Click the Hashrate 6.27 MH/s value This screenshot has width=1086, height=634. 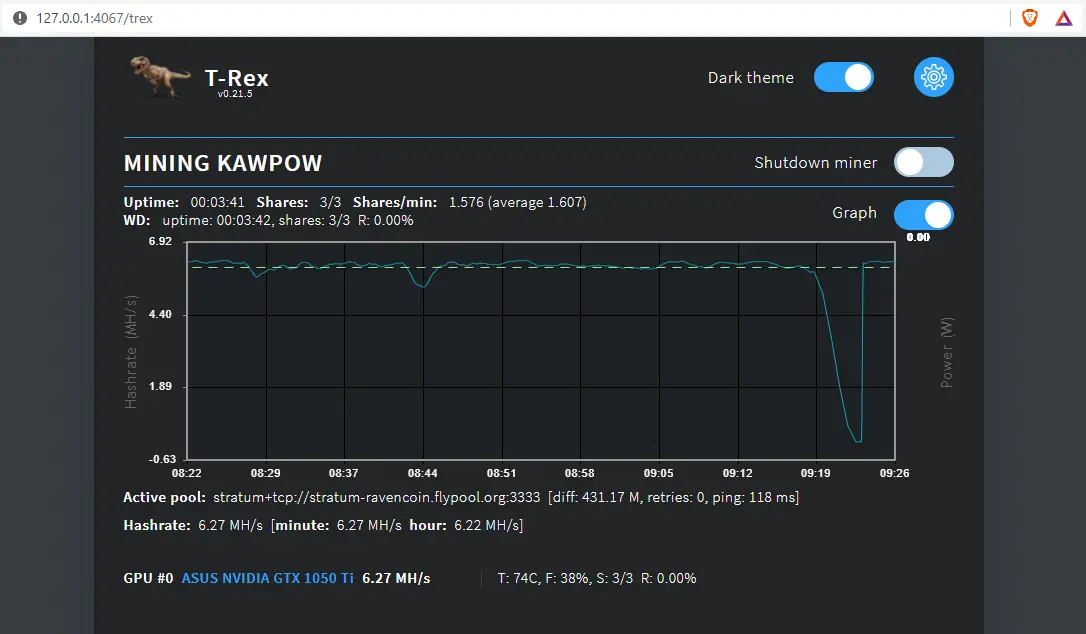pyautogui.click(x=231, y=525)
